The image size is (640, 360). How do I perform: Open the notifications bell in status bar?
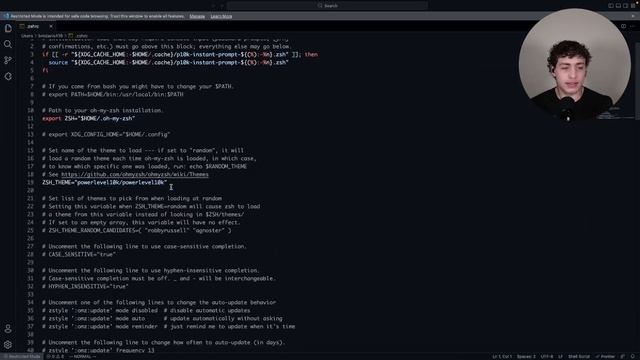633,357
